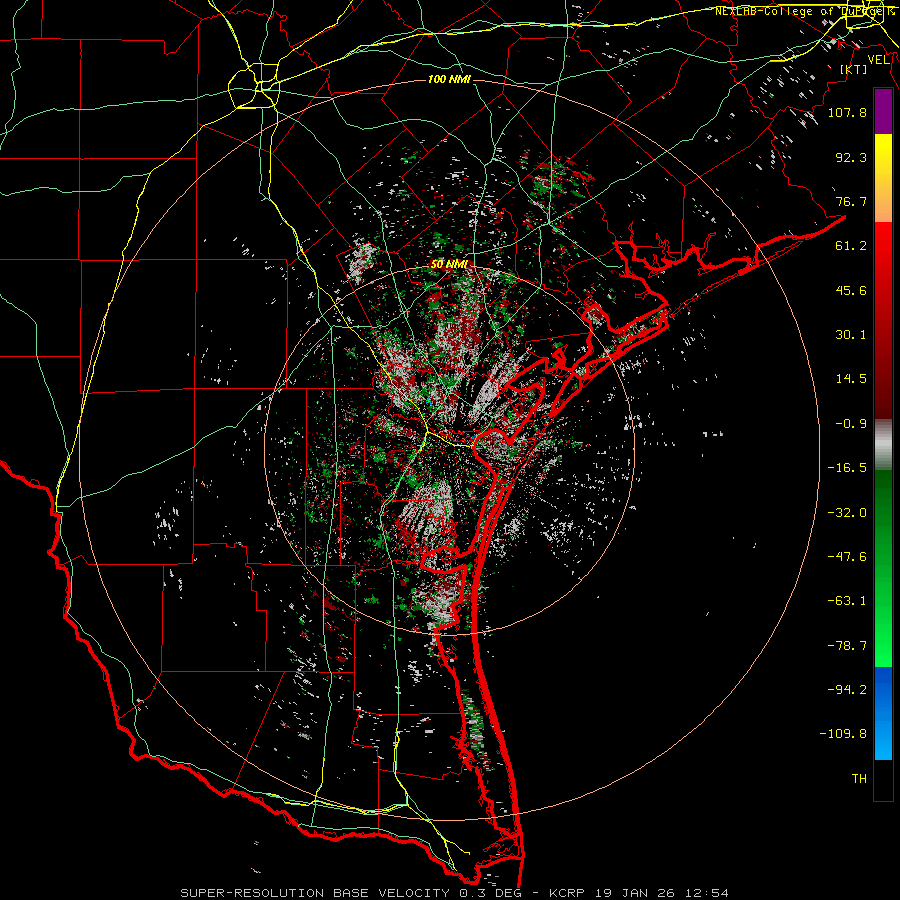Select the 92.3 value on velocity scale

point(851,157)
